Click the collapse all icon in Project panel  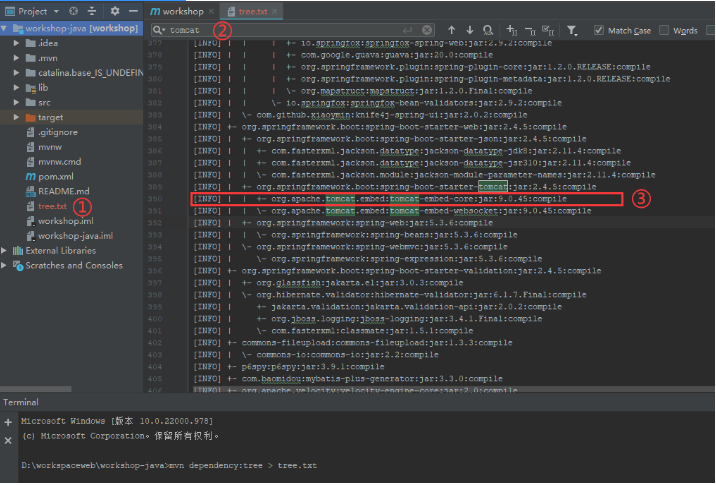pyautogui.click(x=91, y=11)
